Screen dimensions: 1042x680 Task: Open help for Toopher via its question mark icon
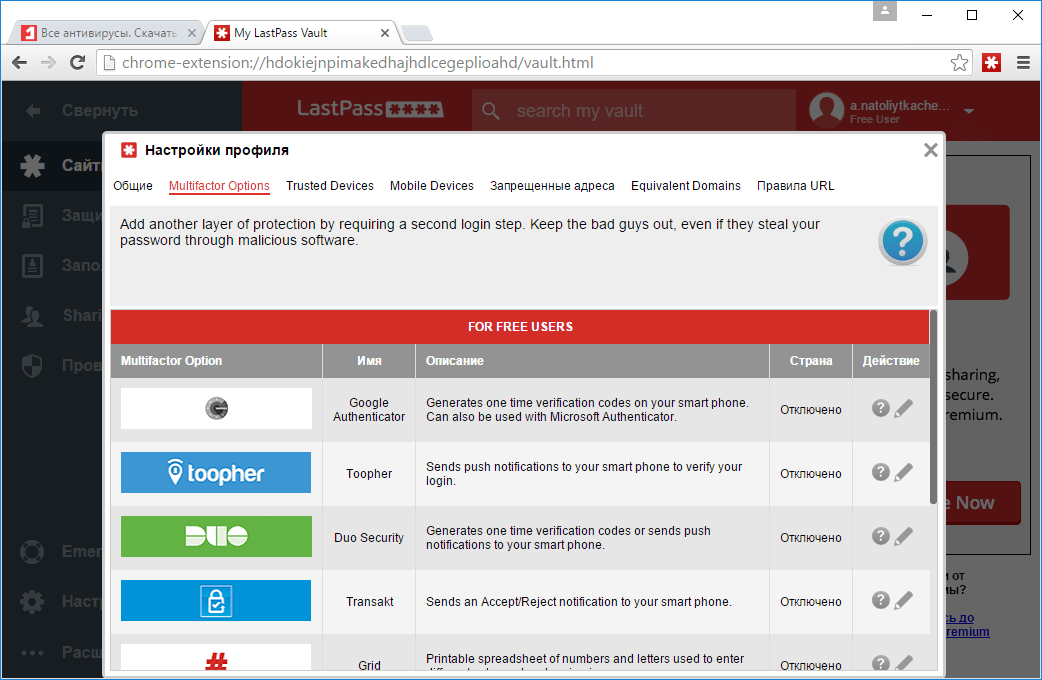(879, 472)
